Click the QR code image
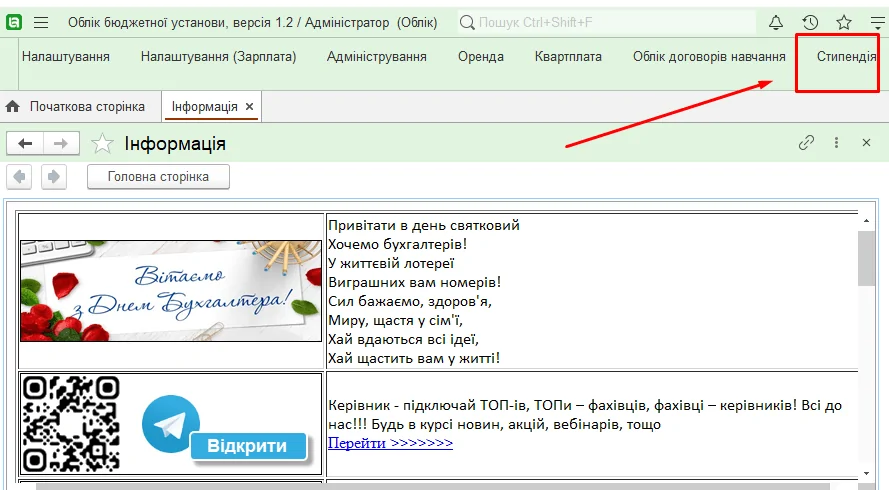This screenshot has height=490, width=889. pyautogui.click(x=71, y=424)
